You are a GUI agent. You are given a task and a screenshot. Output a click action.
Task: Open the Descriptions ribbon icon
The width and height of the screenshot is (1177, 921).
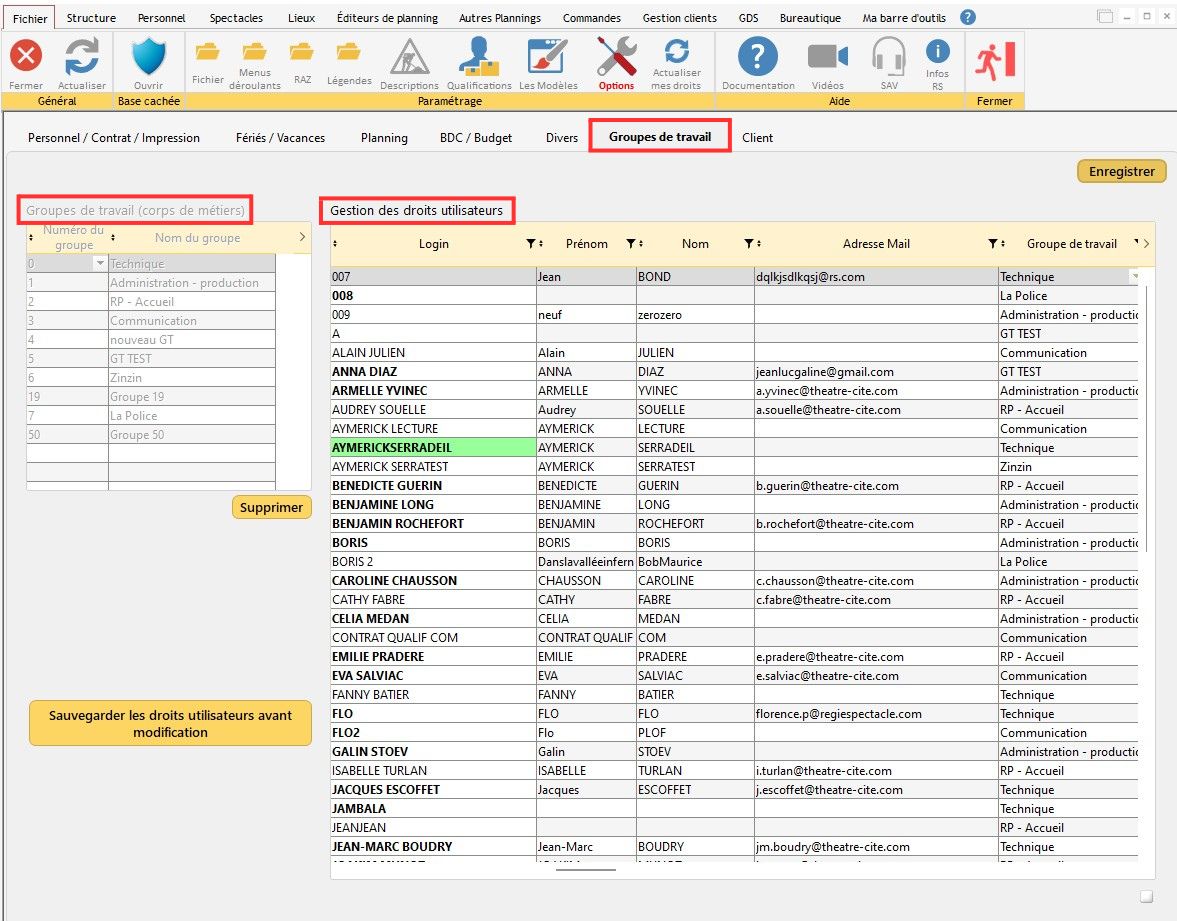tap(409, 58)
